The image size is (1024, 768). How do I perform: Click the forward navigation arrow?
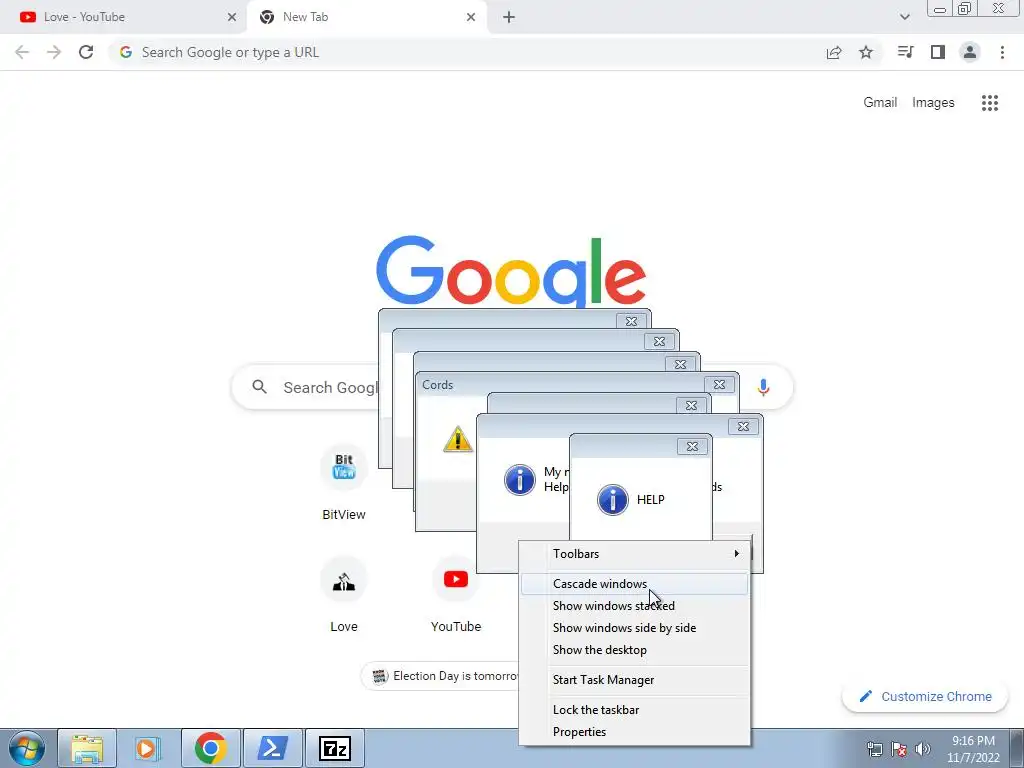[54, 52]
